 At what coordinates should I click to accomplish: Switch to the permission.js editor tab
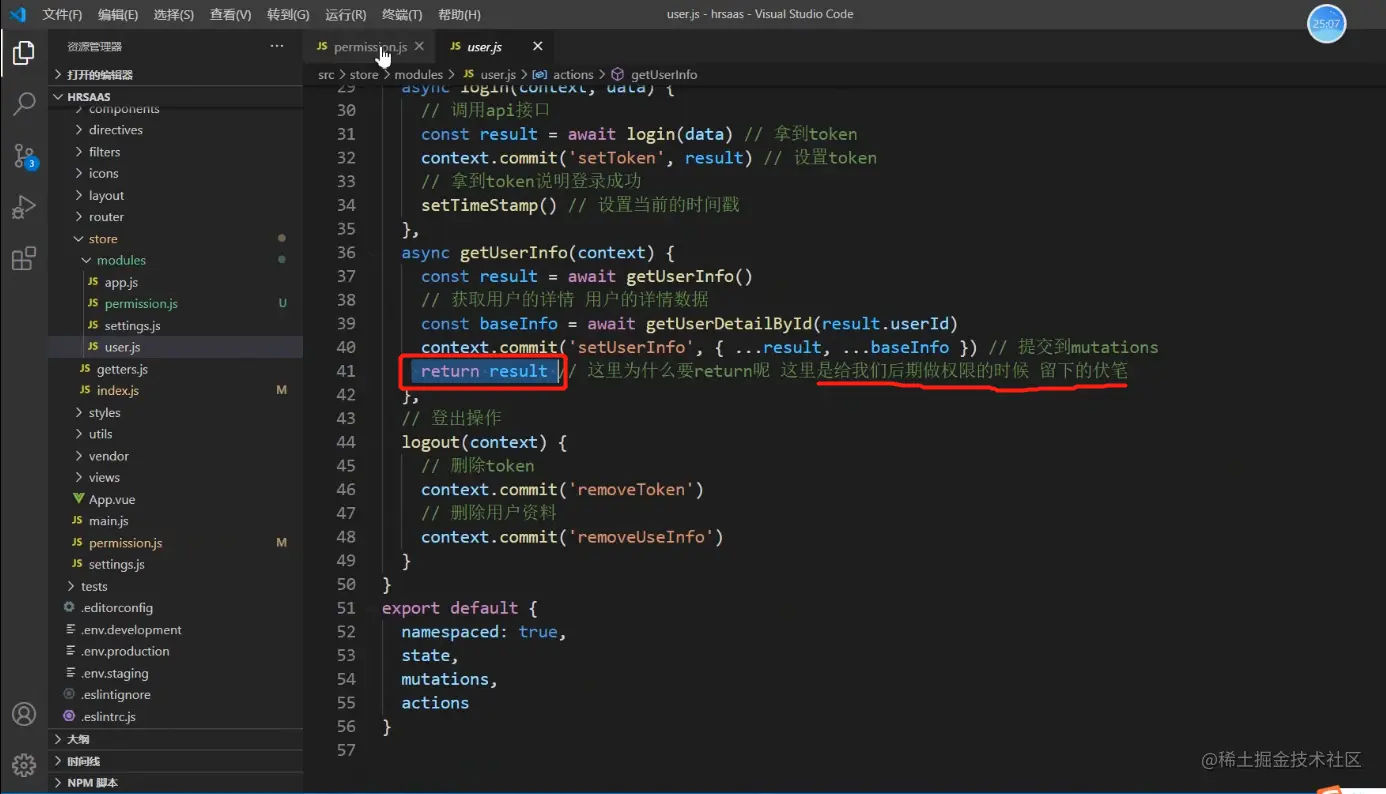[370, 46]
